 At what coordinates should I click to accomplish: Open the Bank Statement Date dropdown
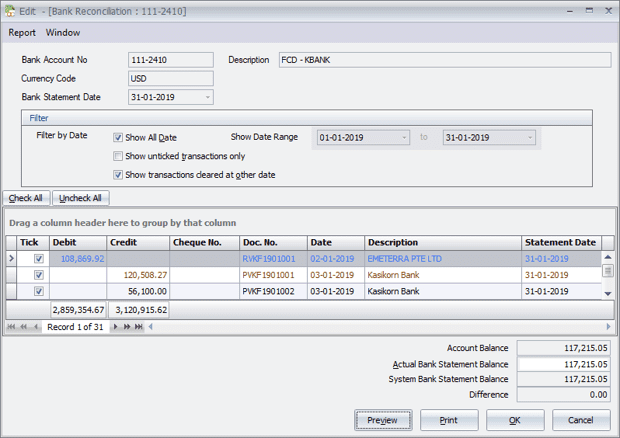click(207, 98)
